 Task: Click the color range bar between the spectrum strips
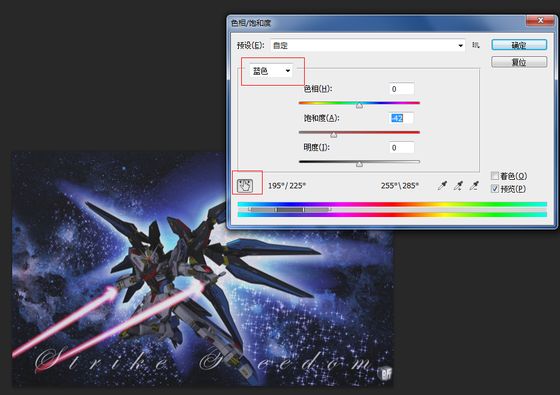pos(290,210)
